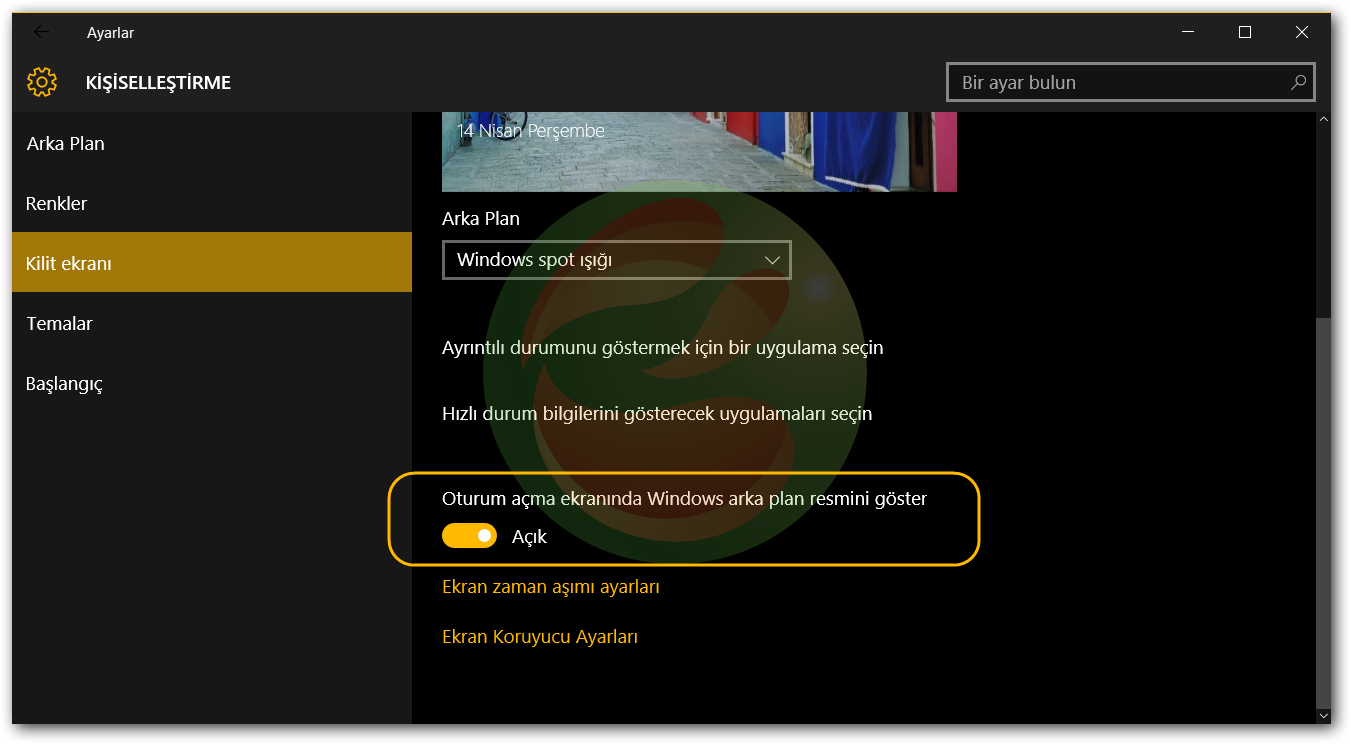The width and height of the screenshot is (1351, 744).
Task: Click the search magnifier icon
Action: [1298, 82]
